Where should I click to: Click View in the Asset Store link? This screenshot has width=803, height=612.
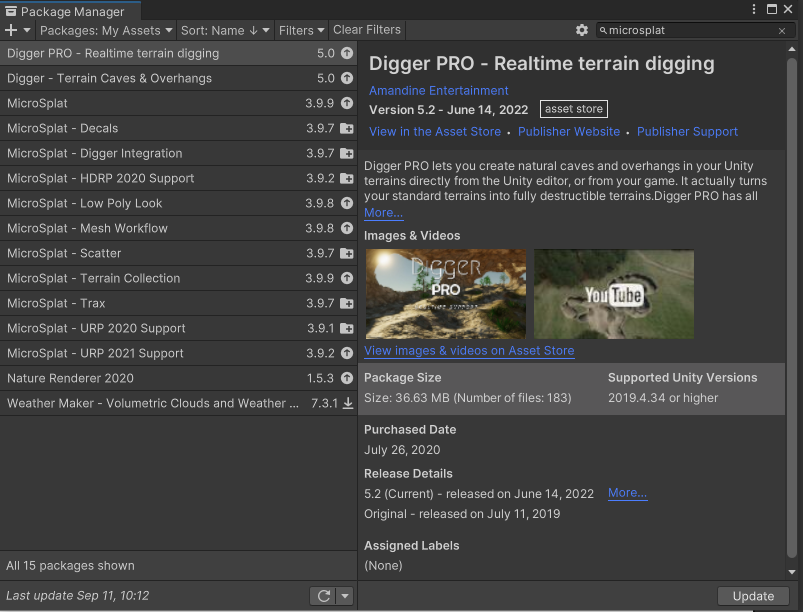pos(435,132)
